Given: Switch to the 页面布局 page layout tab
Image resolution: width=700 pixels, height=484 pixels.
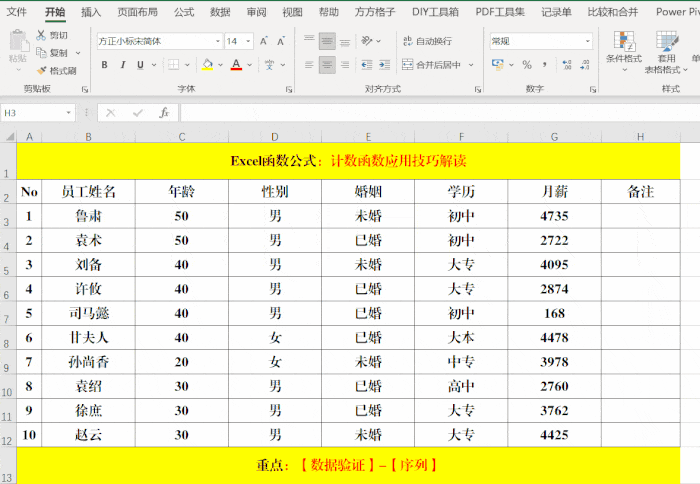Looking at the screenshot, I should tap(138, 12).
